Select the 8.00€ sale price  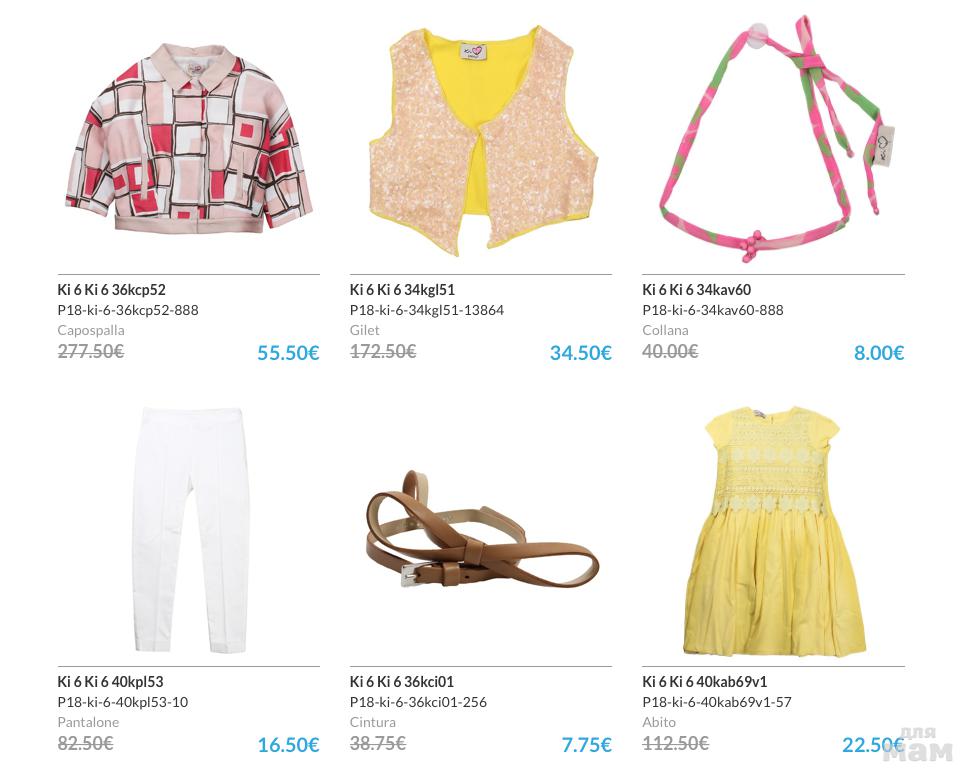point(879,353)
